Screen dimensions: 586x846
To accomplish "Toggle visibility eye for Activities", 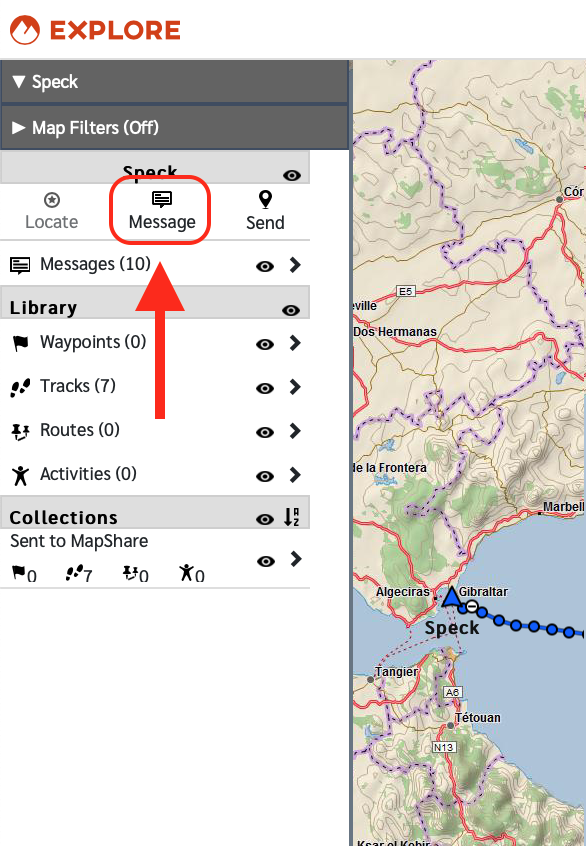I will [x=264, y=476].
